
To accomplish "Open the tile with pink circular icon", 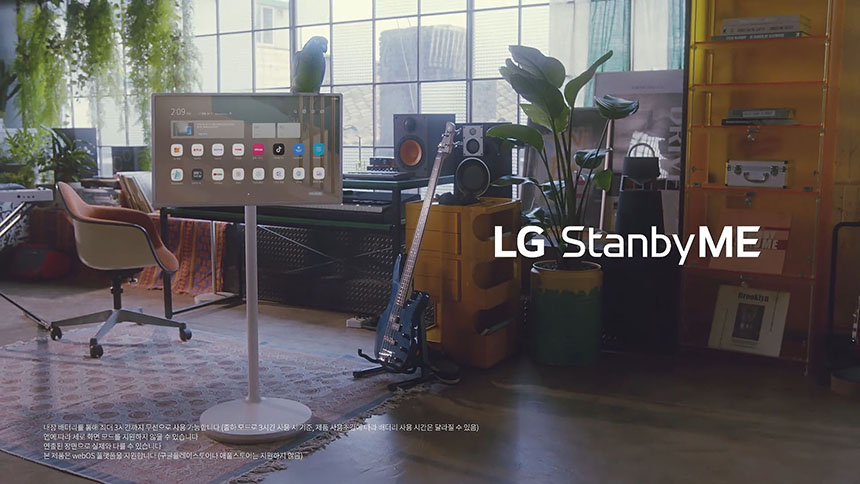I will click(238, 175).
